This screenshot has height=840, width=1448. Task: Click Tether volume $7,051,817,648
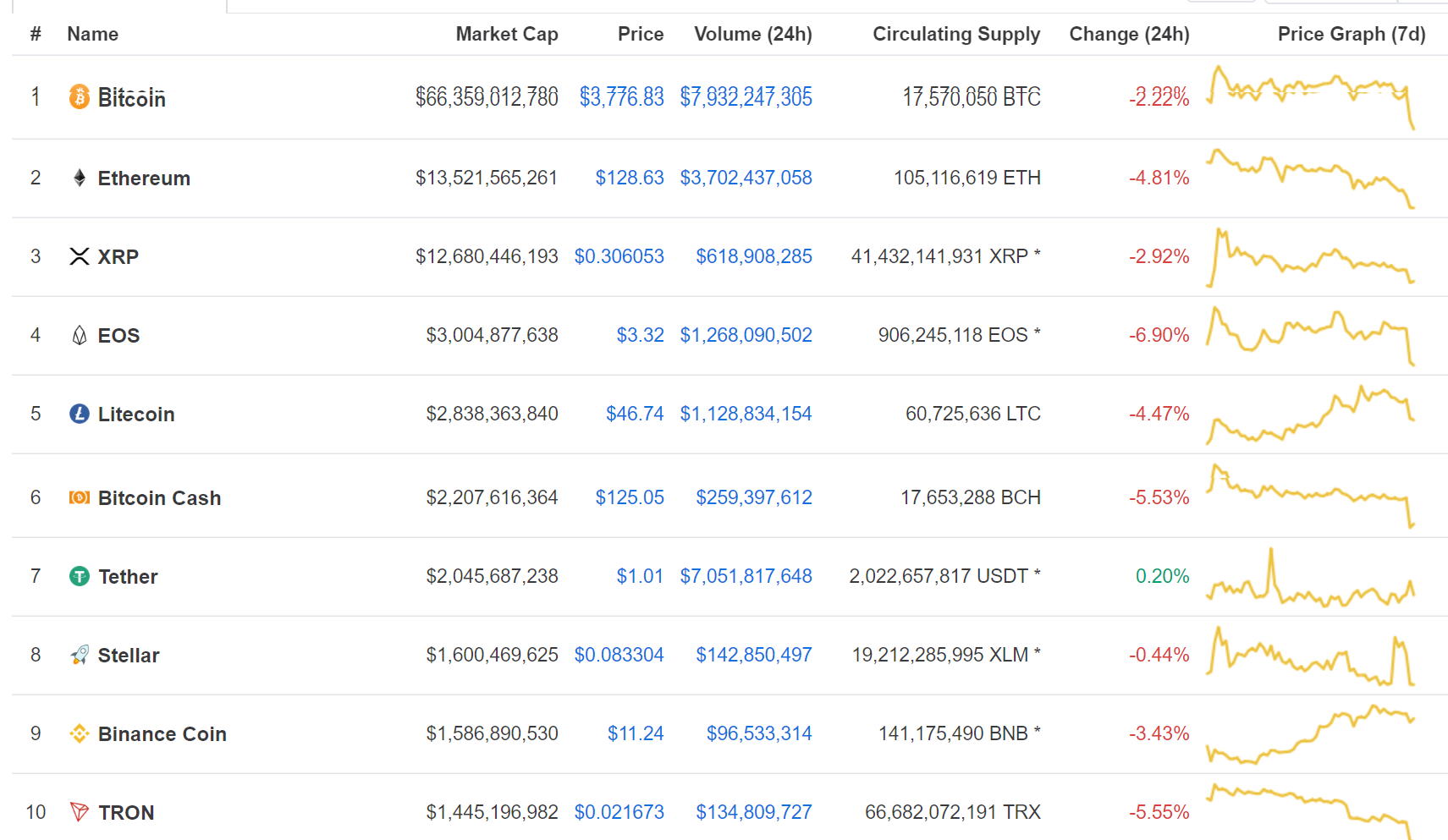(746, 576)
